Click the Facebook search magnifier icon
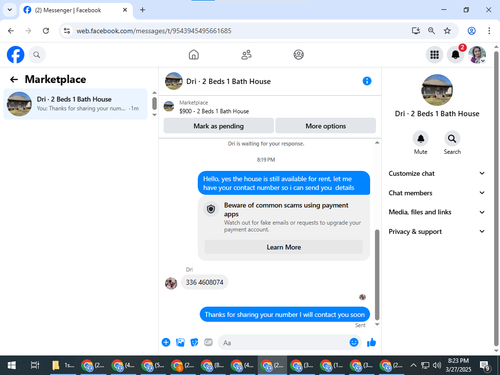The width and height of the screenshot is (500, 375). [37, 55]
